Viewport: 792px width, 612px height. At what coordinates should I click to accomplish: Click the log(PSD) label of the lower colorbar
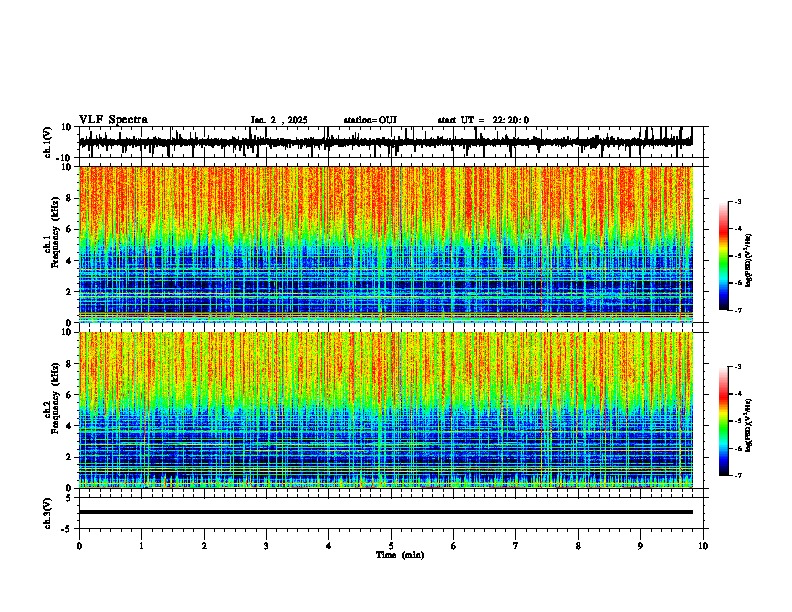point(749,425)
